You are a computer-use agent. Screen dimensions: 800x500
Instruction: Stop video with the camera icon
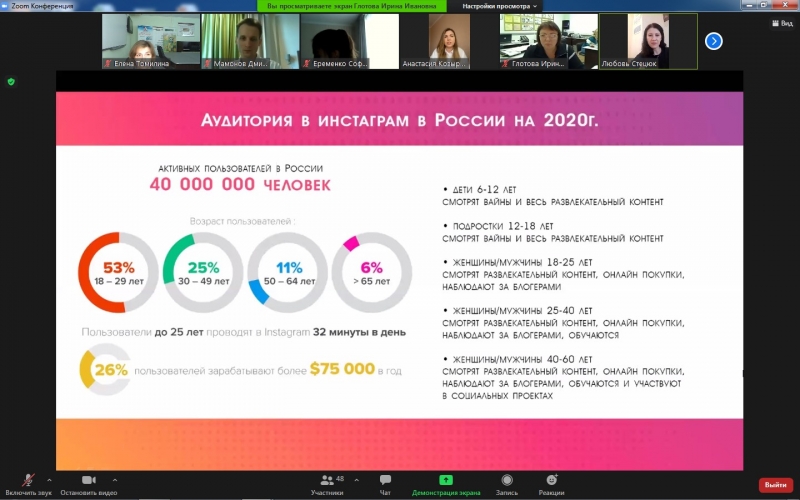coord(89,480)
